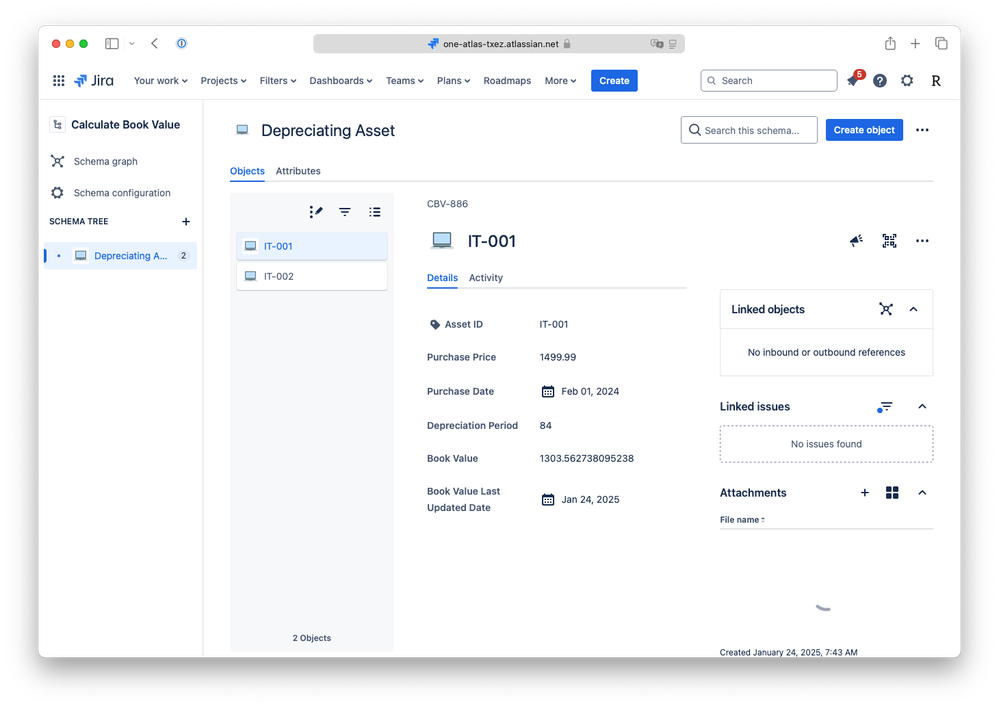The width and height of the screenshot is (999, 708).
Task: Switch to the Objects tab
Action: (247, 171)
